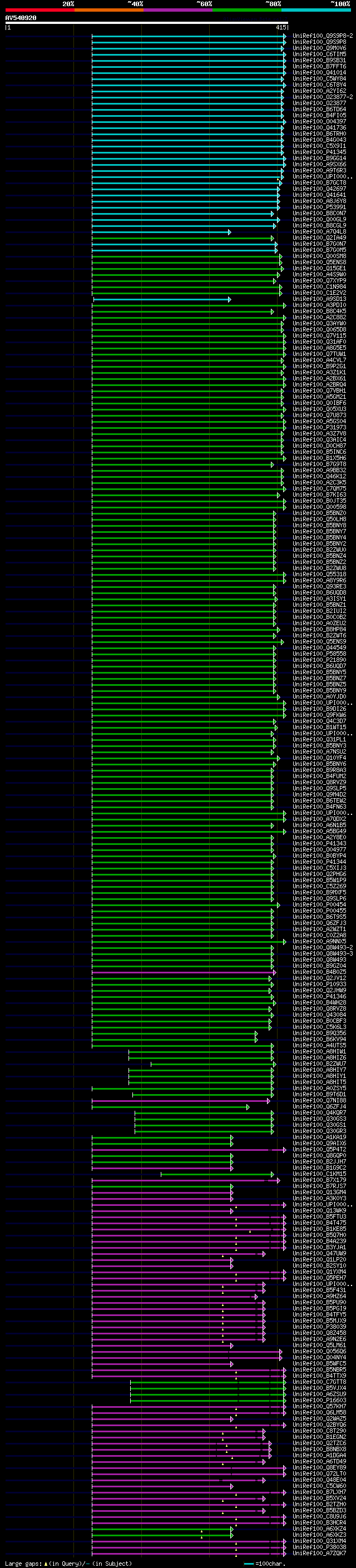Click hit label UniRef100_P38038
The width and height of the screenshot is (356, 1568).
[x=319, y=1547]
